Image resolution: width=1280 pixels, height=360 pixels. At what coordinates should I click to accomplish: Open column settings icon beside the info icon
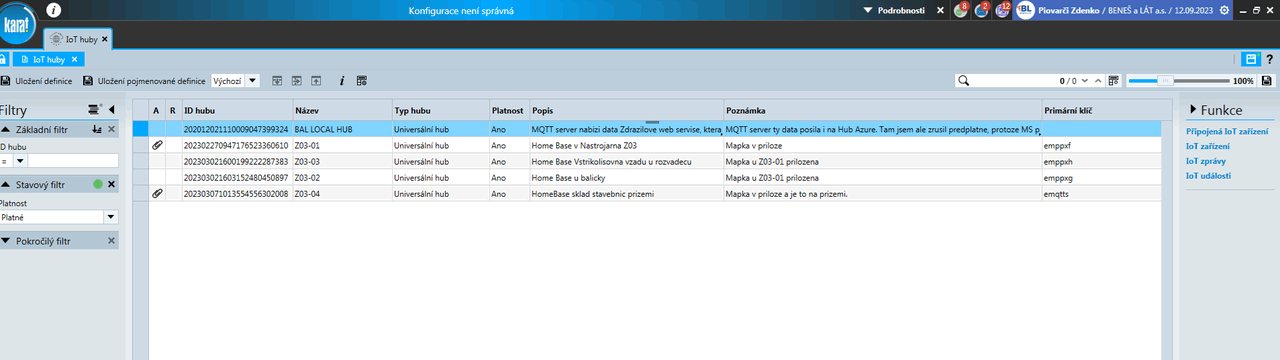pos(362,80)
